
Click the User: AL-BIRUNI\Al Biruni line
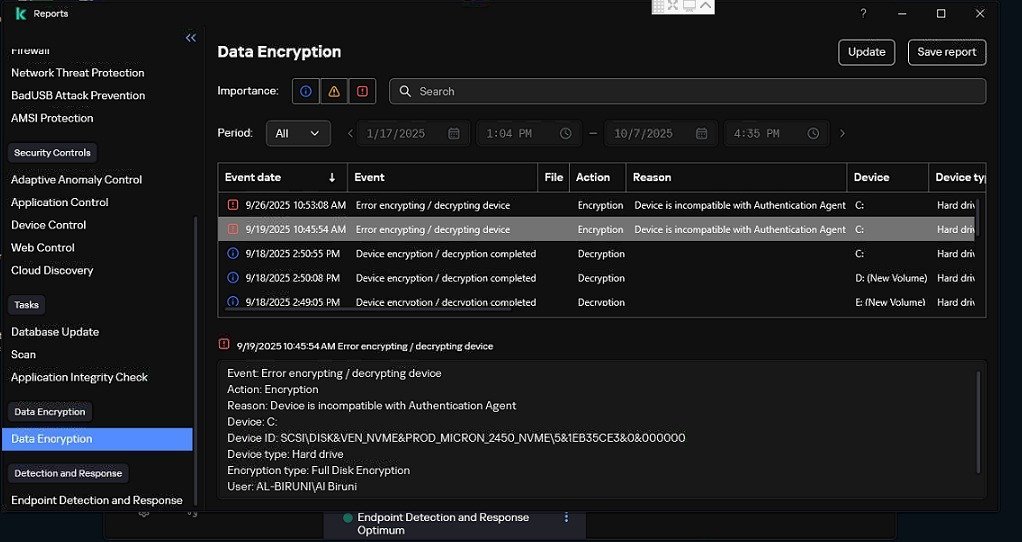point(292,487)
